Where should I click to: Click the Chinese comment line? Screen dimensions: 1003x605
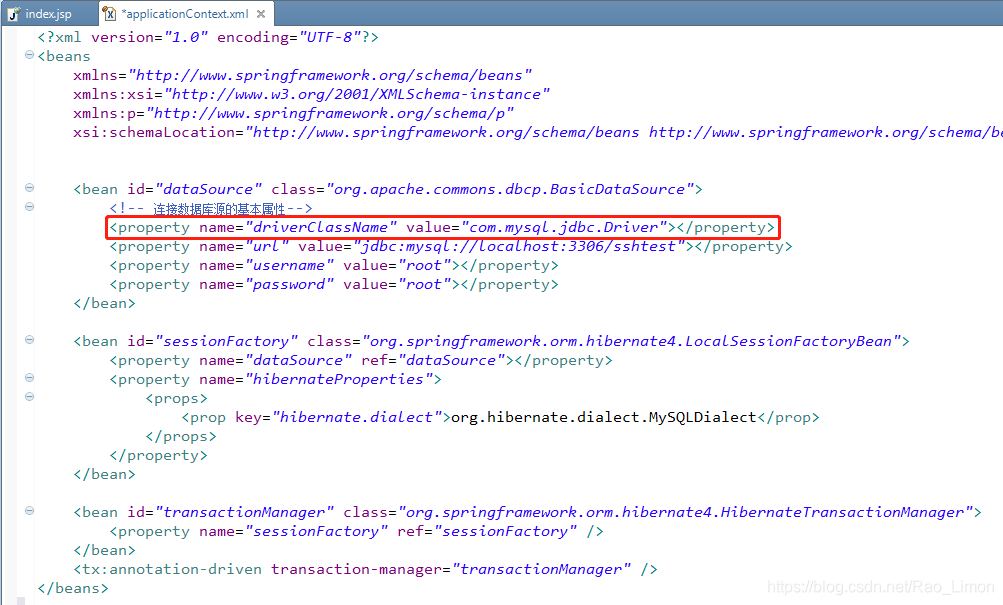pos(210,208)
